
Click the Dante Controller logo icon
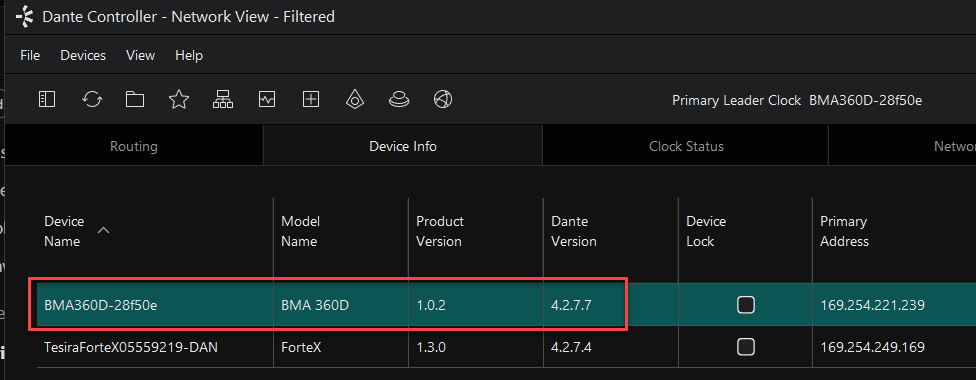point(25,17)
